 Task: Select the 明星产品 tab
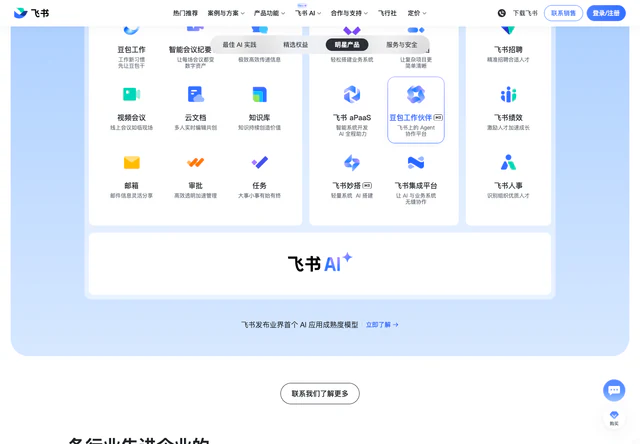coord(347,45)
